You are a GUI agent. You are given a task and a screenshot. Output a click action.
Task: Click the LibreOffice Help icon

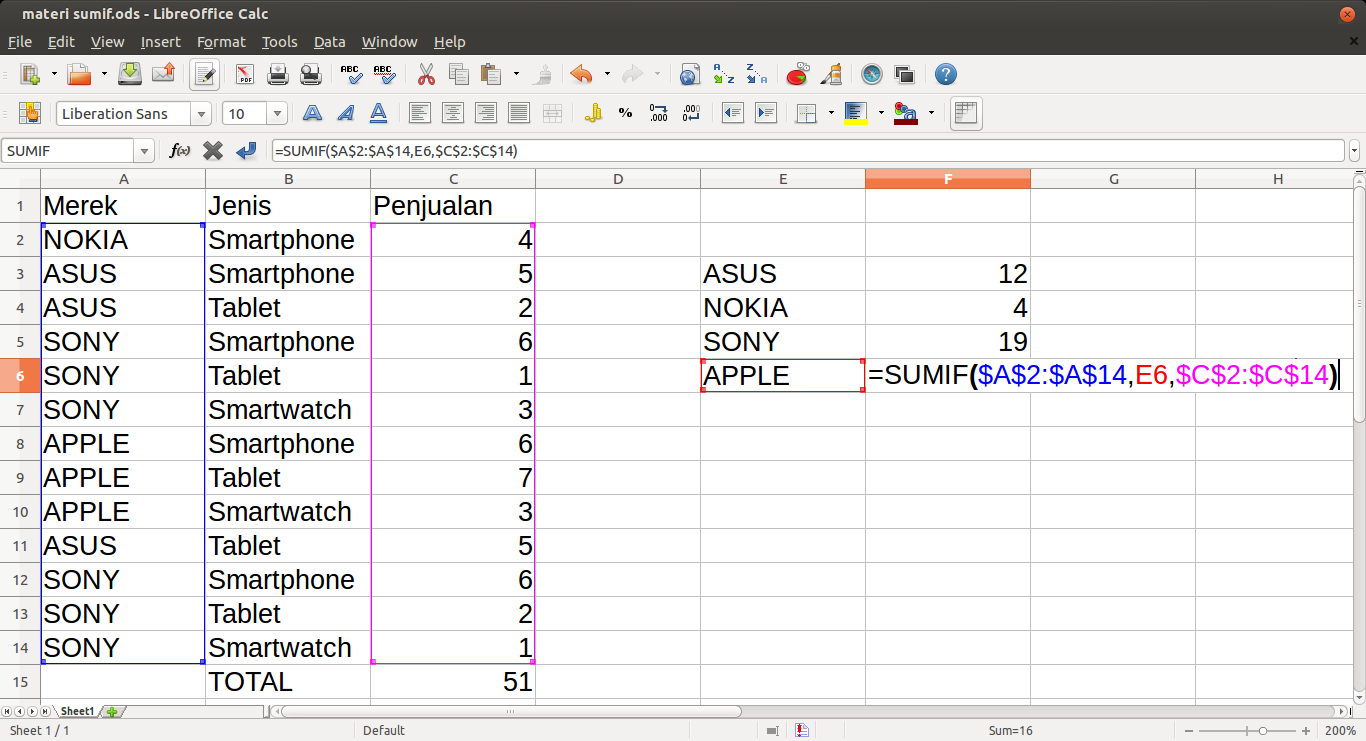point(946,74)
